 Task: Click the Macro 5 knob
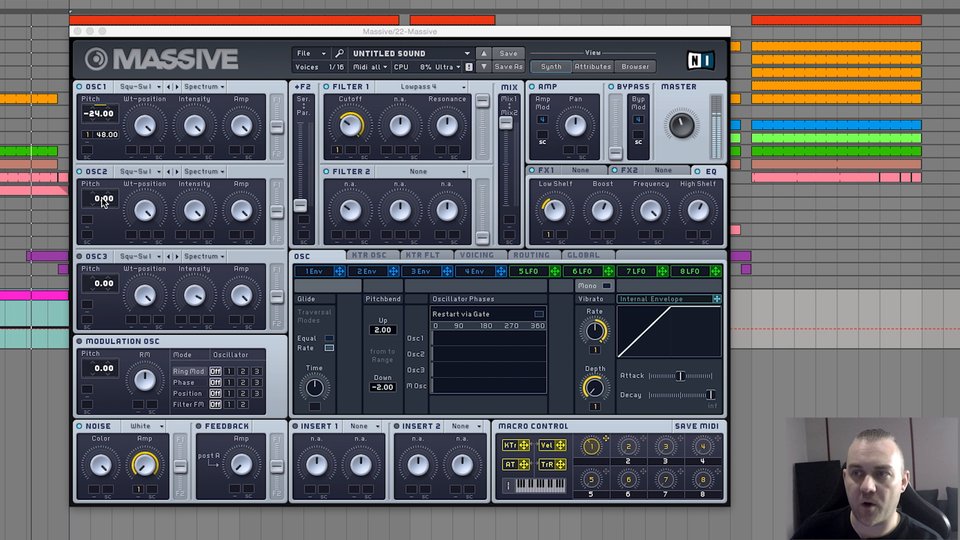[x=591, y=479]
